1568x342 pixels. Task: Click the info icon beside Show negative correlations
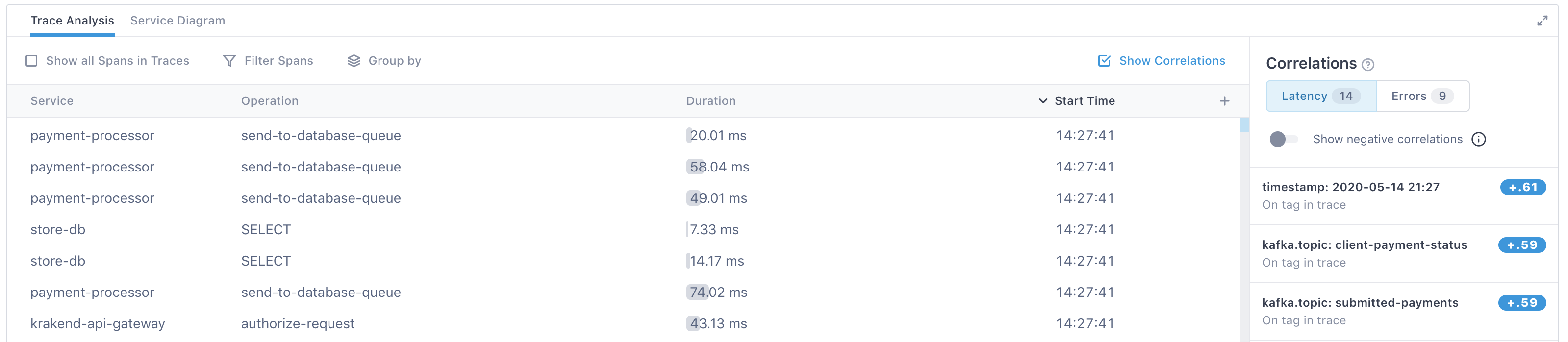[1479, 139]
